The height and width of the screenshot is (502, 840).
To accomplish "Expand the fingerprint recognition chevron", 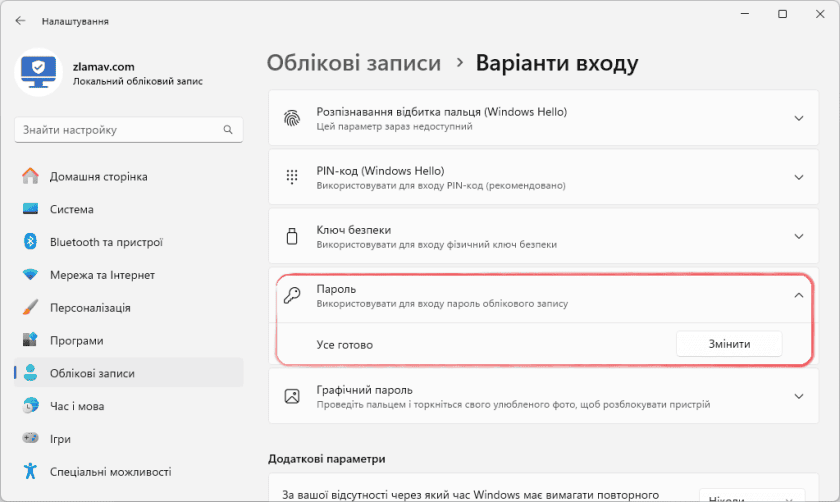I will (799, 118).
